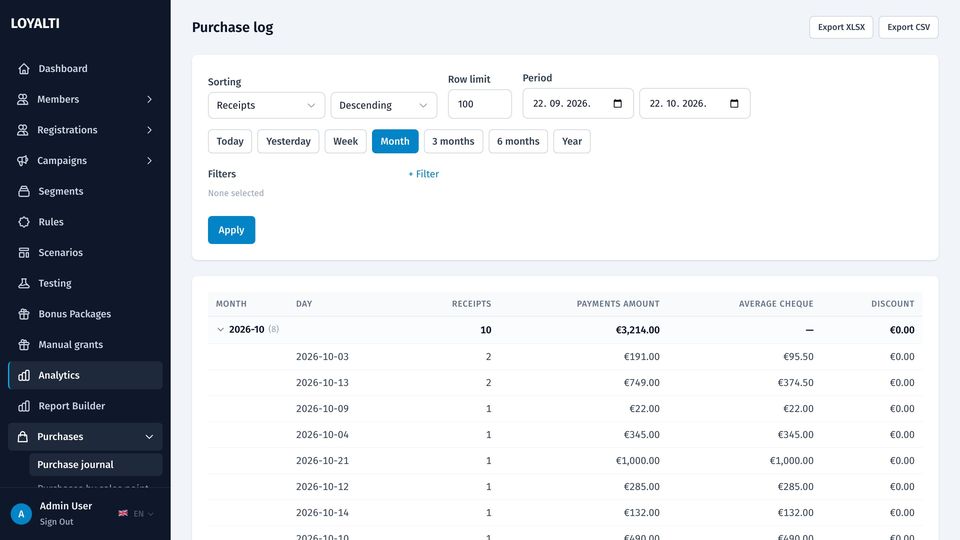Collapse the 2026-10 month group

(x=220, y=329)
